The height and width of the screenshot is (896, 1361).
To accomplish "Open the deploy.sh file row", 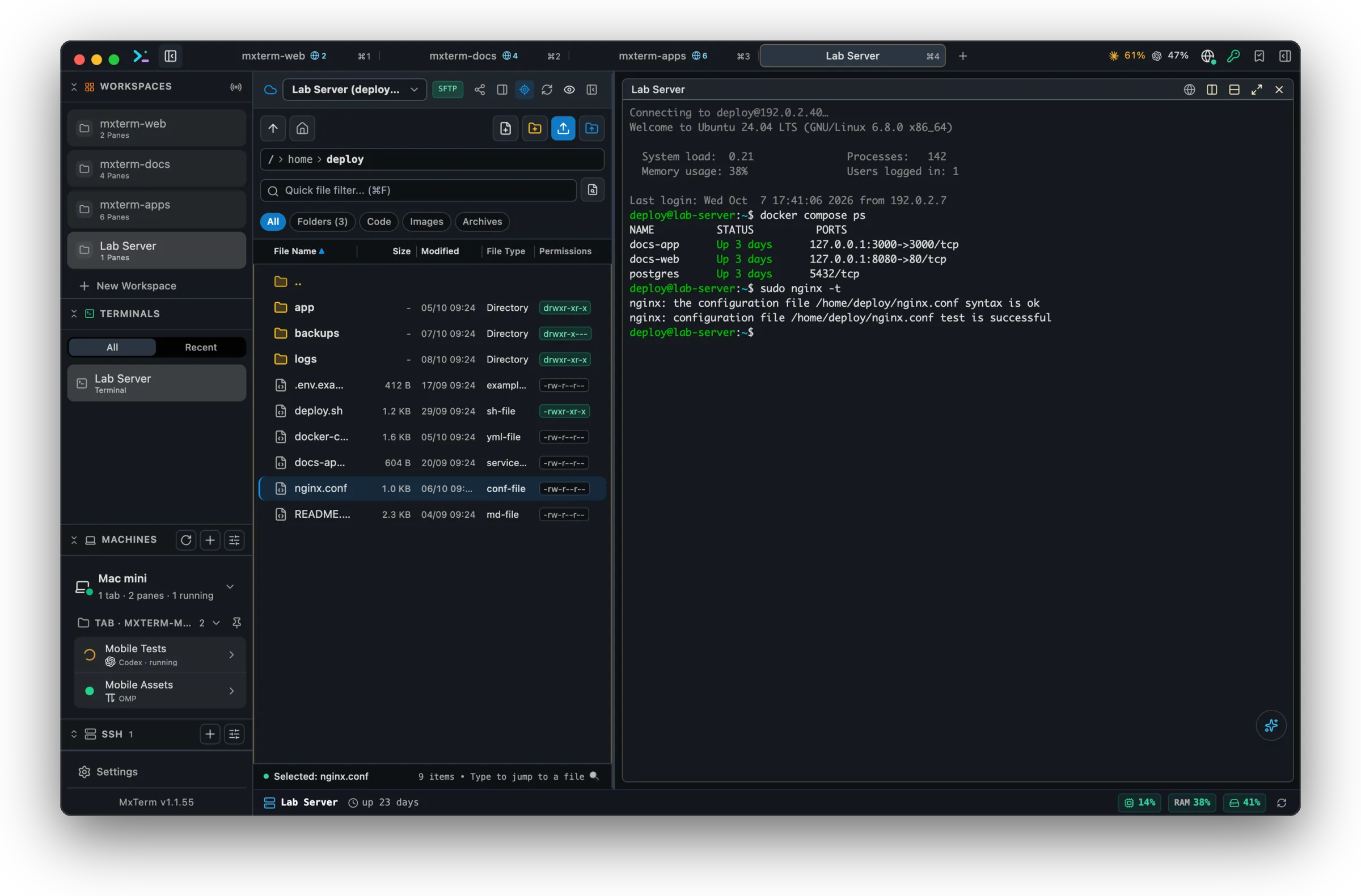I will pyautogui.click(x=432, y=411).
